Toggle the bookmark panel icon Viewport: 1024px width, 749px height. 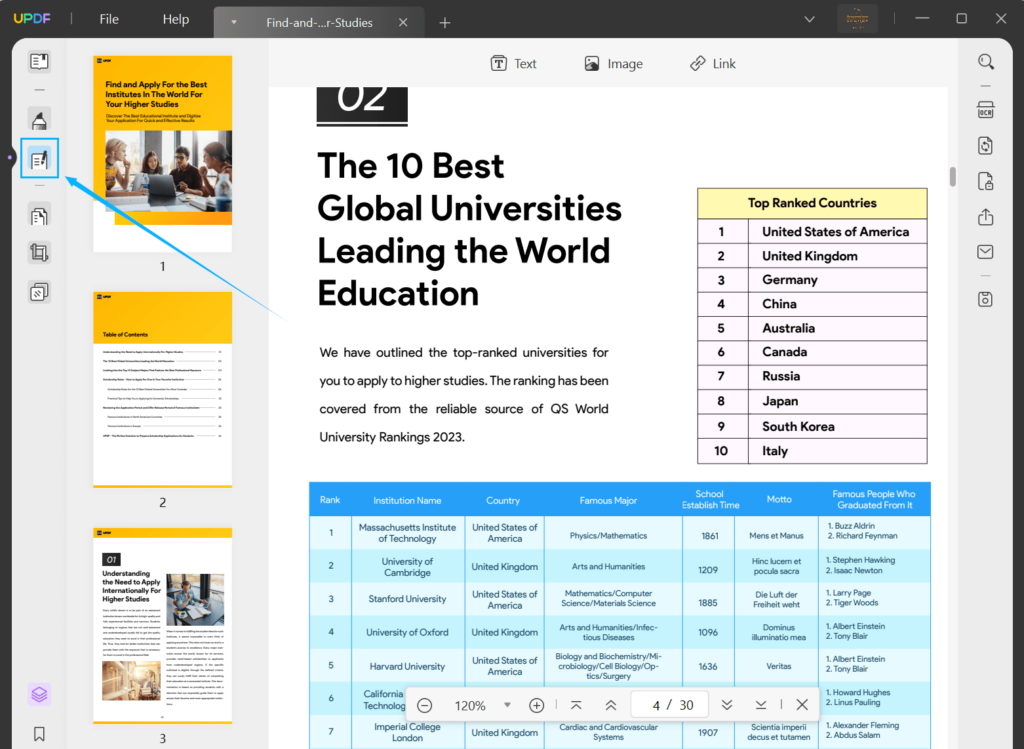pos(39,733)
